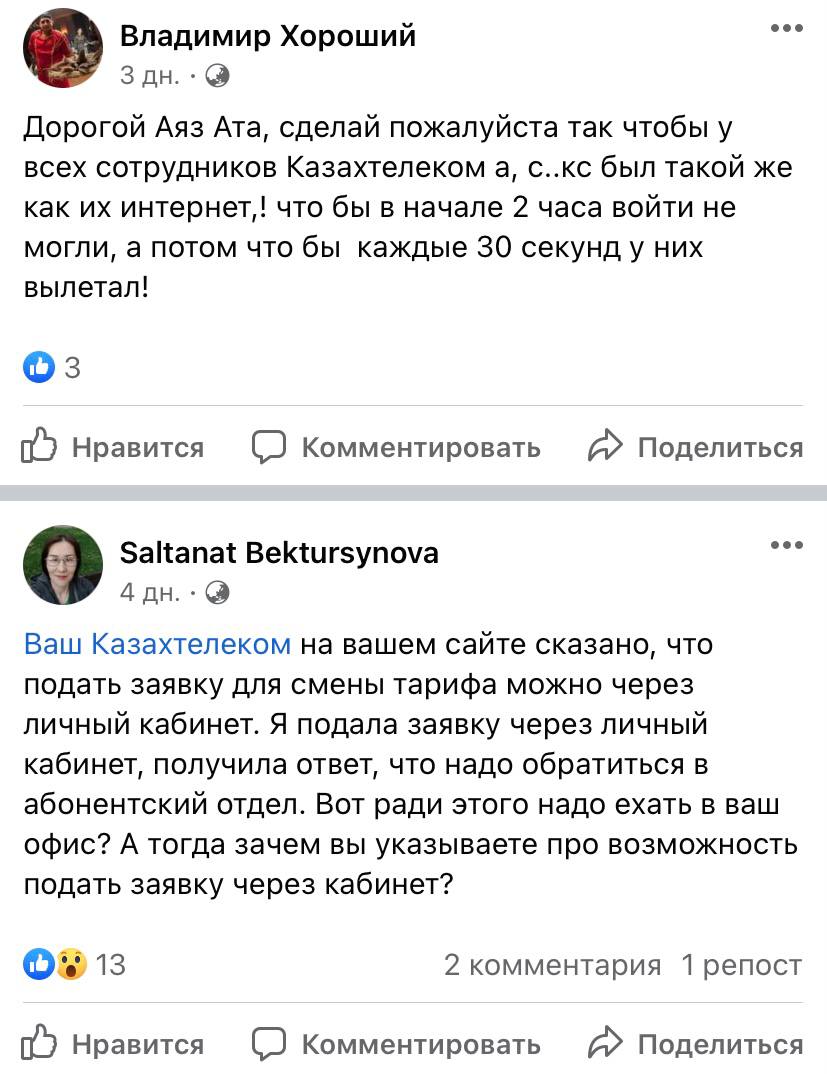827x1074 pixels.
Task: Click the 3 дн. timestamp on first post
Action: (x=149, y=75)
